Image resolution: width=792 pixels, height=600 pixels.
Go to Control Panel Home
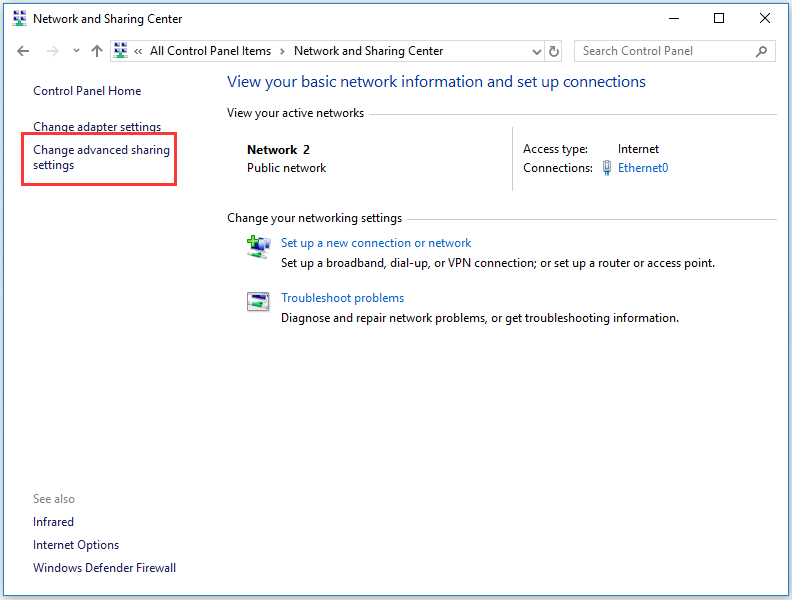[87, 91]
